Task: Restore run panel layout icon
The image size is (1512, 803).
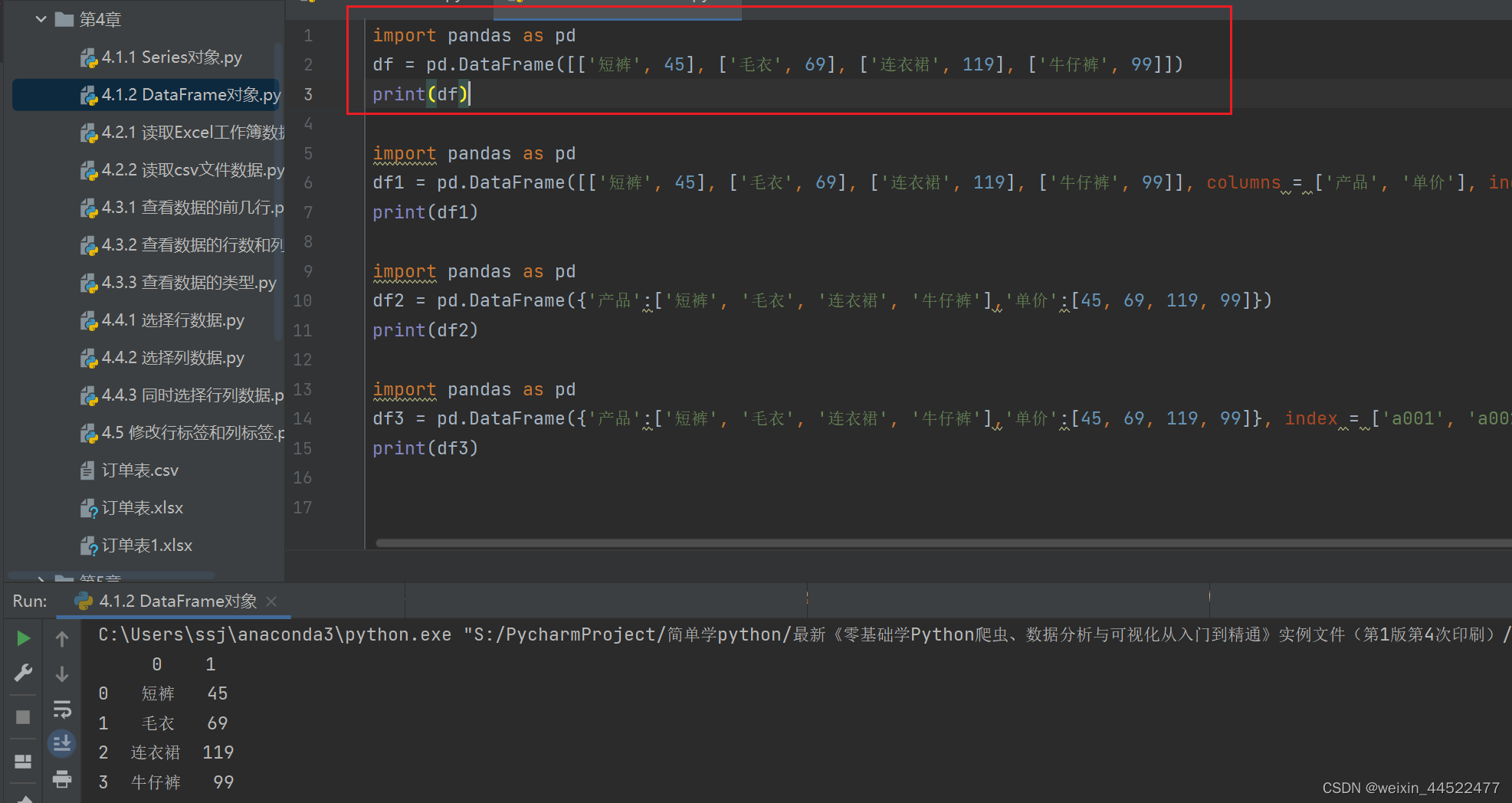Action: pos(23,761)
